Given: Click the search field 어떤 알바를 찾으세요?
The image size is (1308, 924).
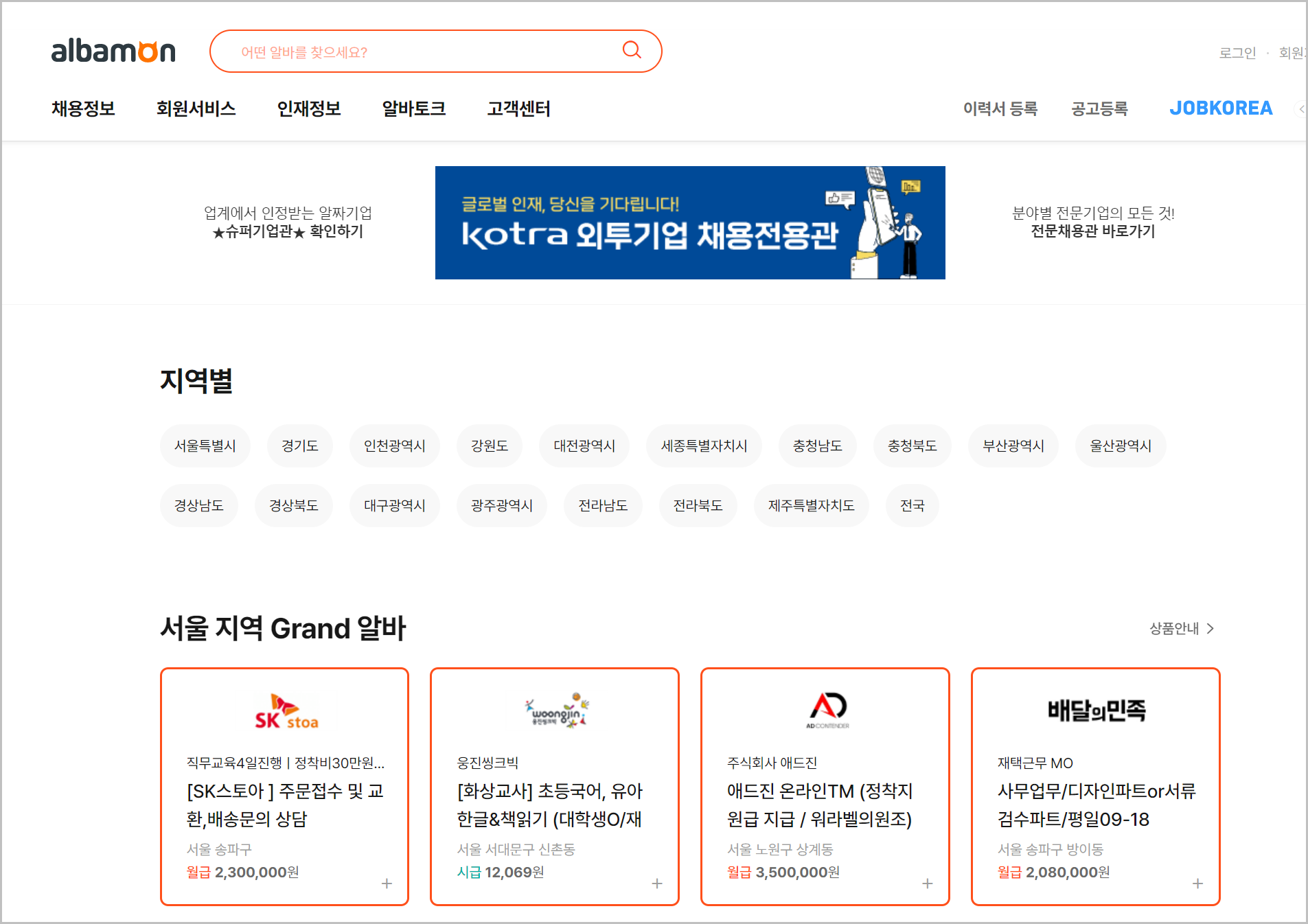Looking at the screenshot, I should point(436,51).
